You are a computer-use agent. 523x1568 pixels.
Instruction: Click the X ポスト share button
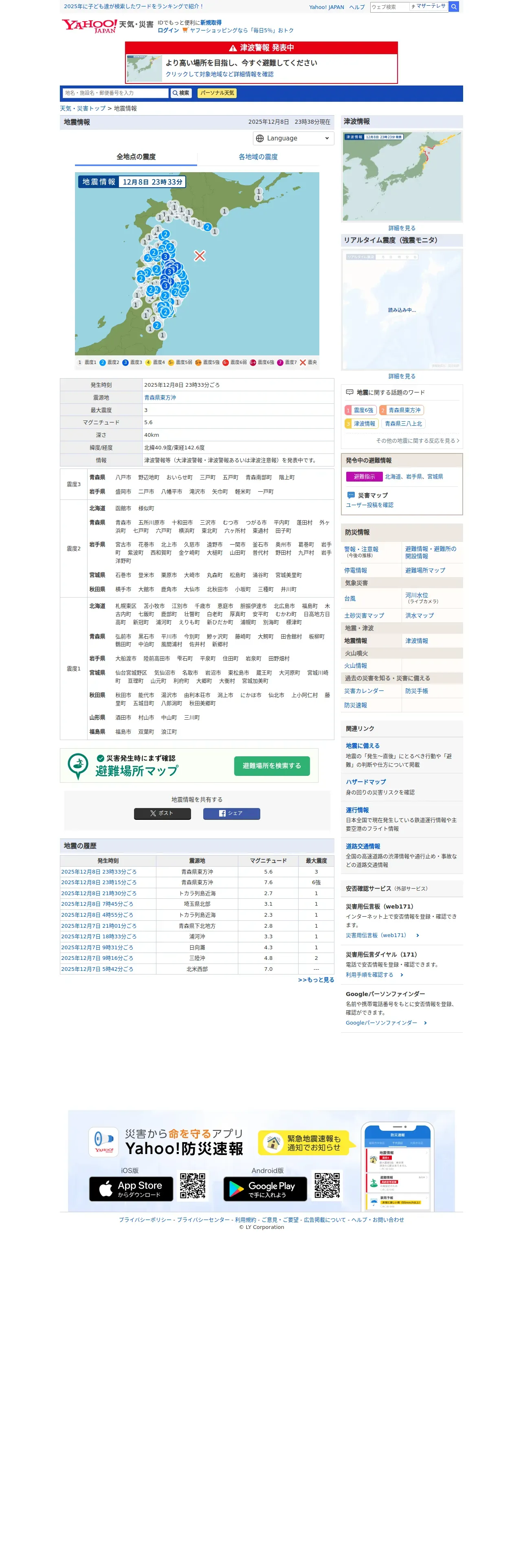pyautogui.click(x=162, y=813)
